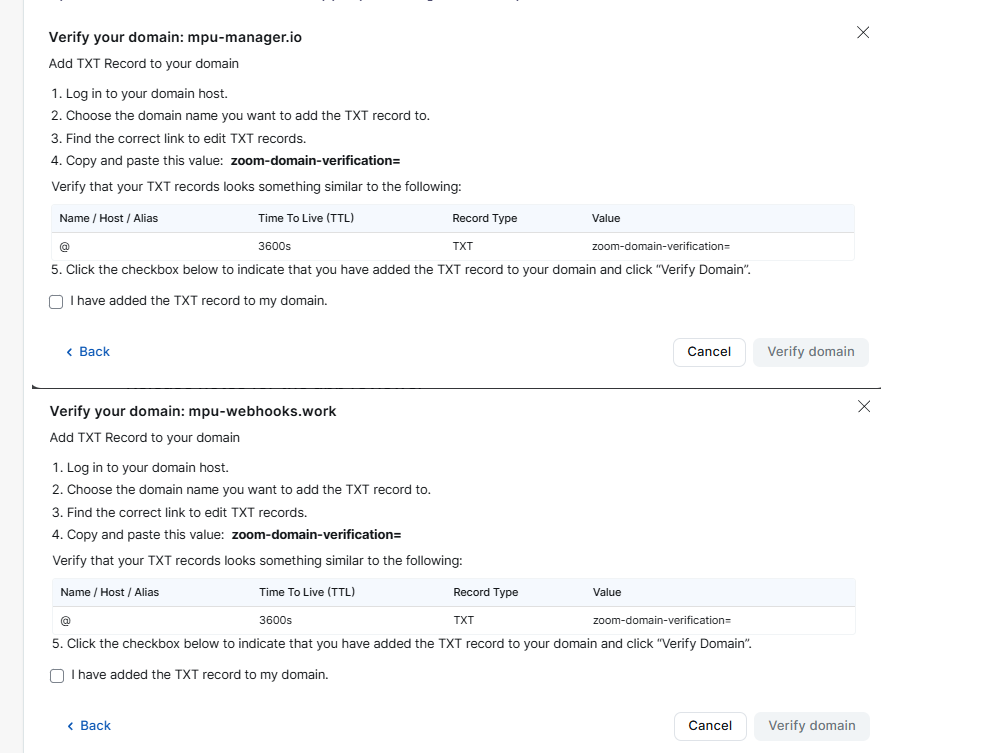Click the @ host cell in mpu-webhooks.work table
This screenshot has height=753, width=994.
click(65, 620)
